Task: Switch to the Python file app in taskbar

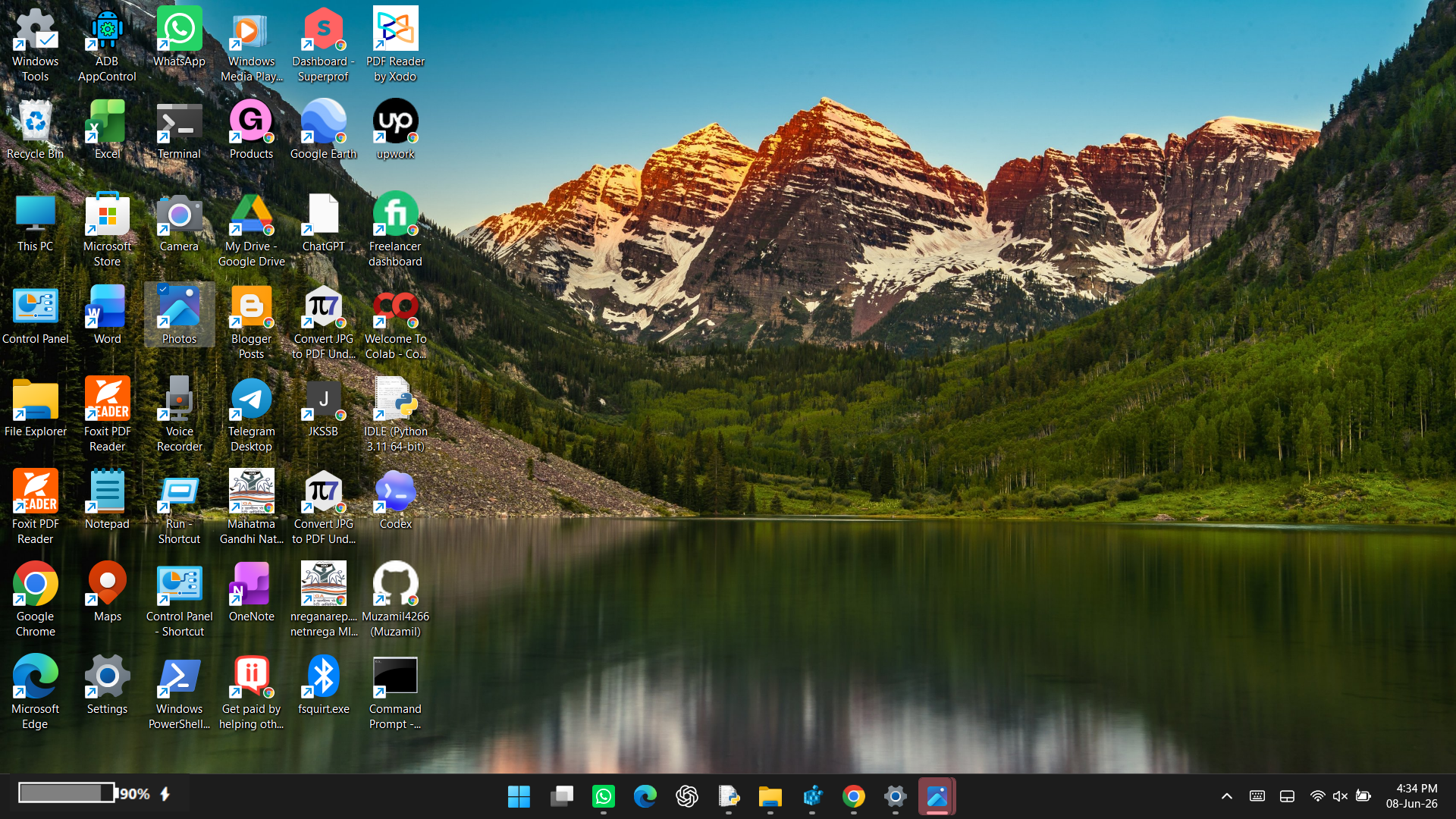Action: click(729, 796)
